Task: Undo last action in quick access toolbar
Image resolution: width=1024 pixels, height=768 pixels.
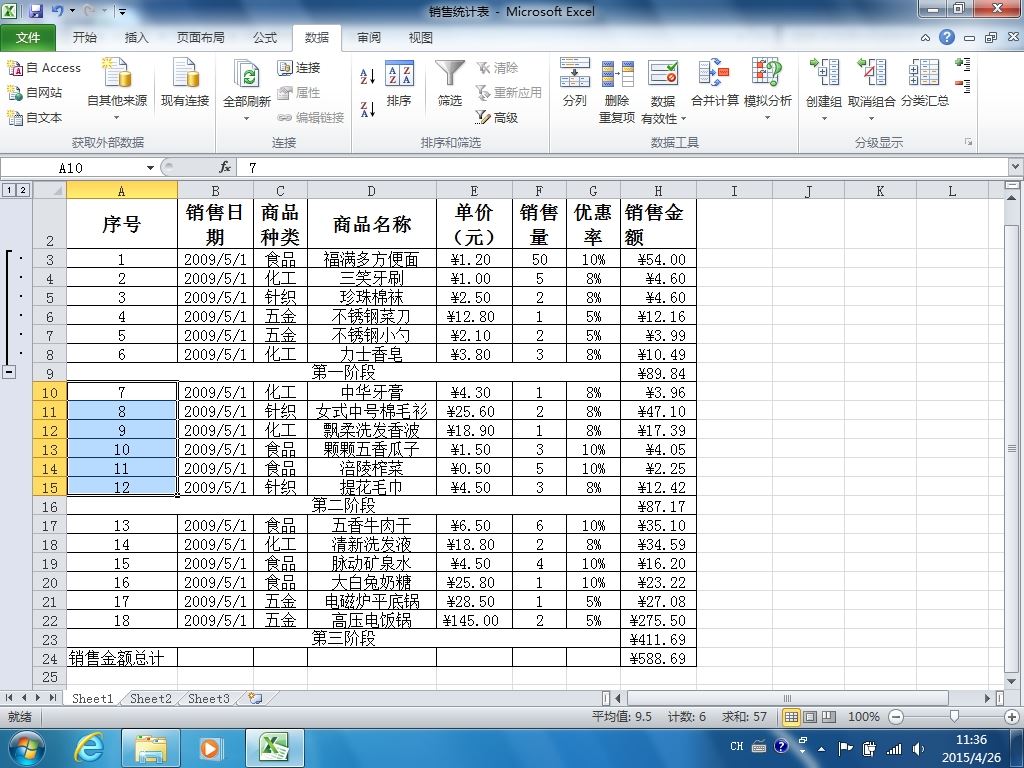Action: [57, 11]
